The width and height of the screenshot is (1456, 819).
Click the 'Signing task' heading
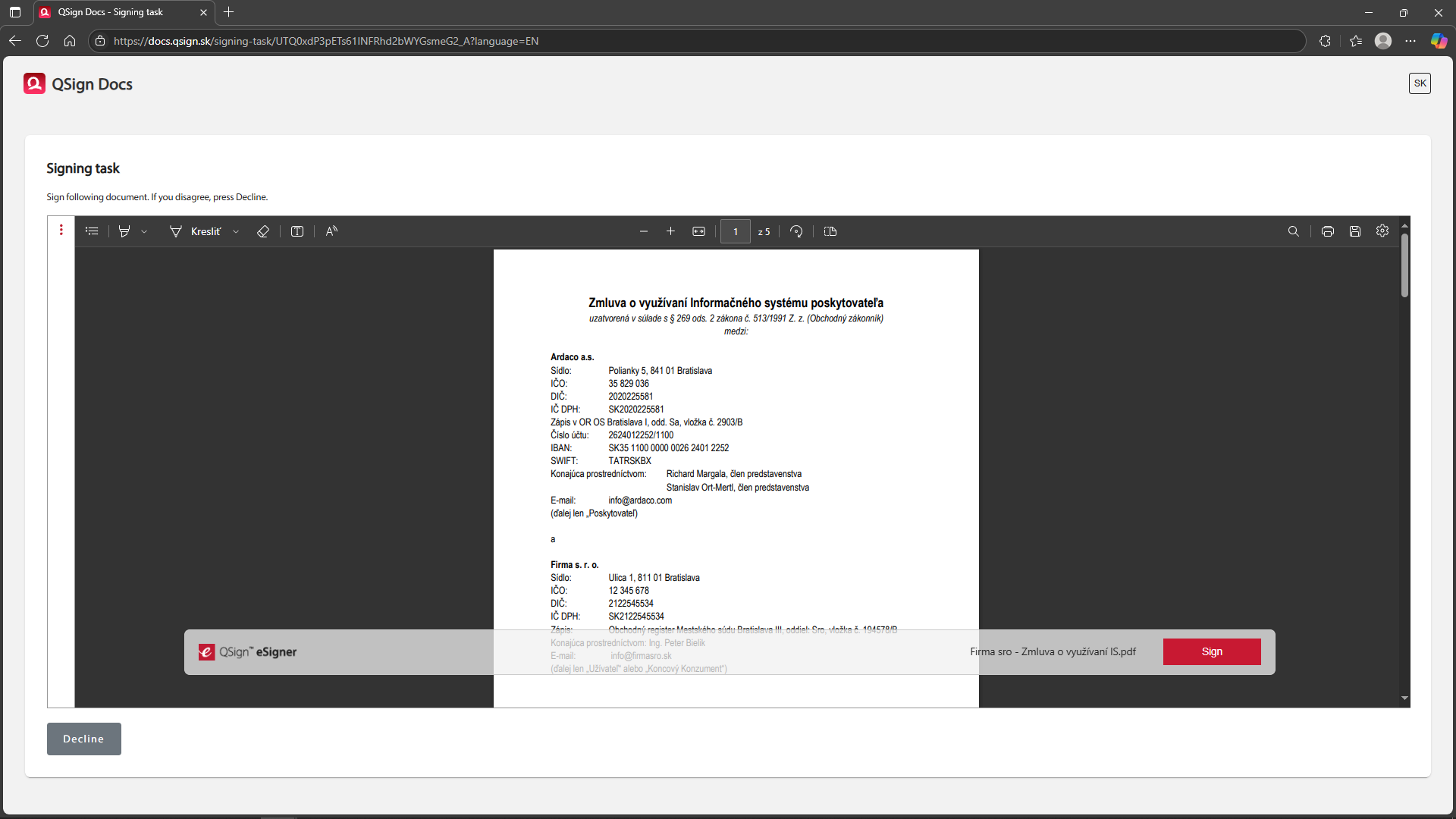(83, 168)
